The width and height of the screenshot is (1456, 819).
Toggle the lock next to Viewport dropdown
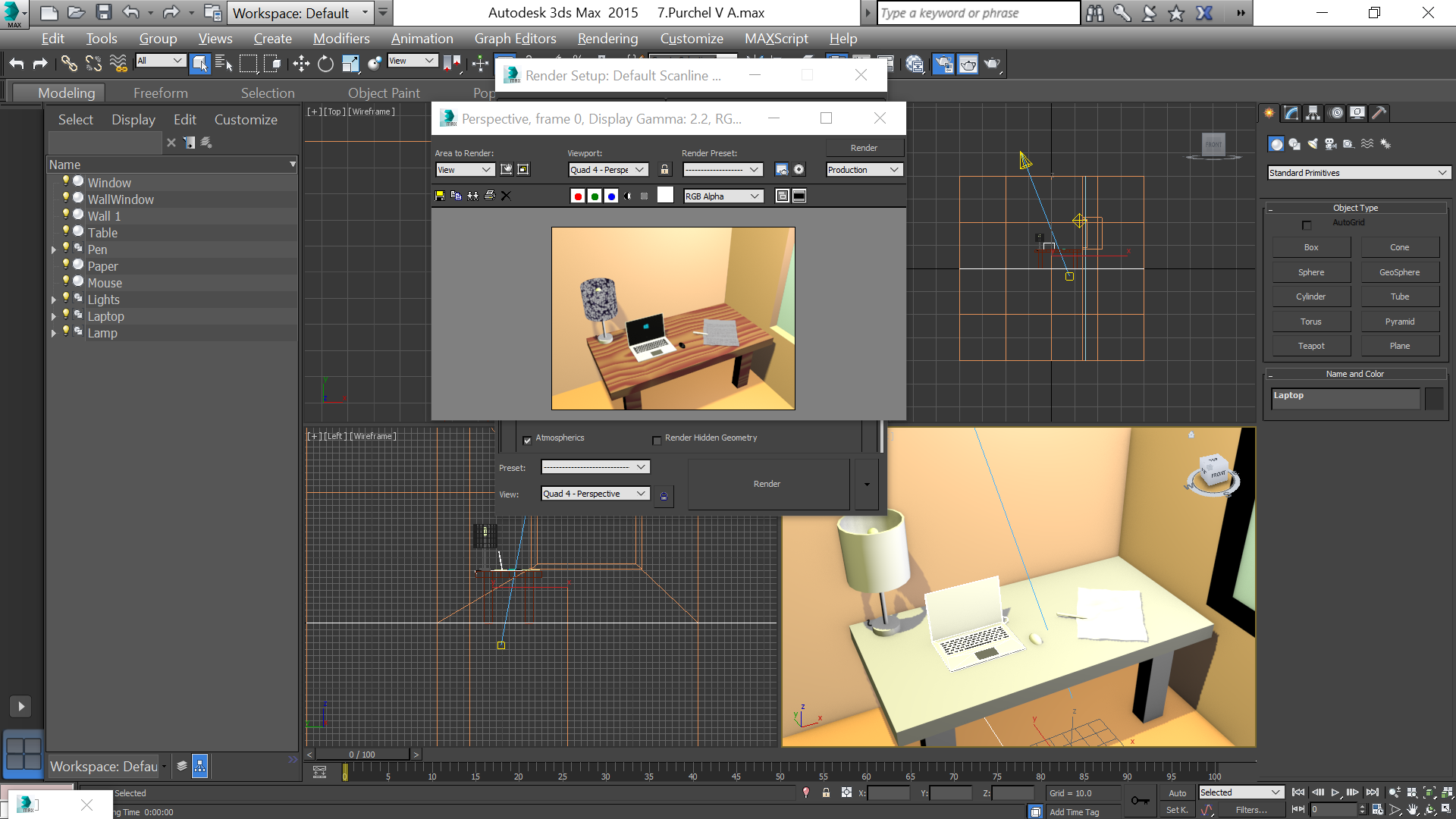pyautogui.click(x=665, y=170)
